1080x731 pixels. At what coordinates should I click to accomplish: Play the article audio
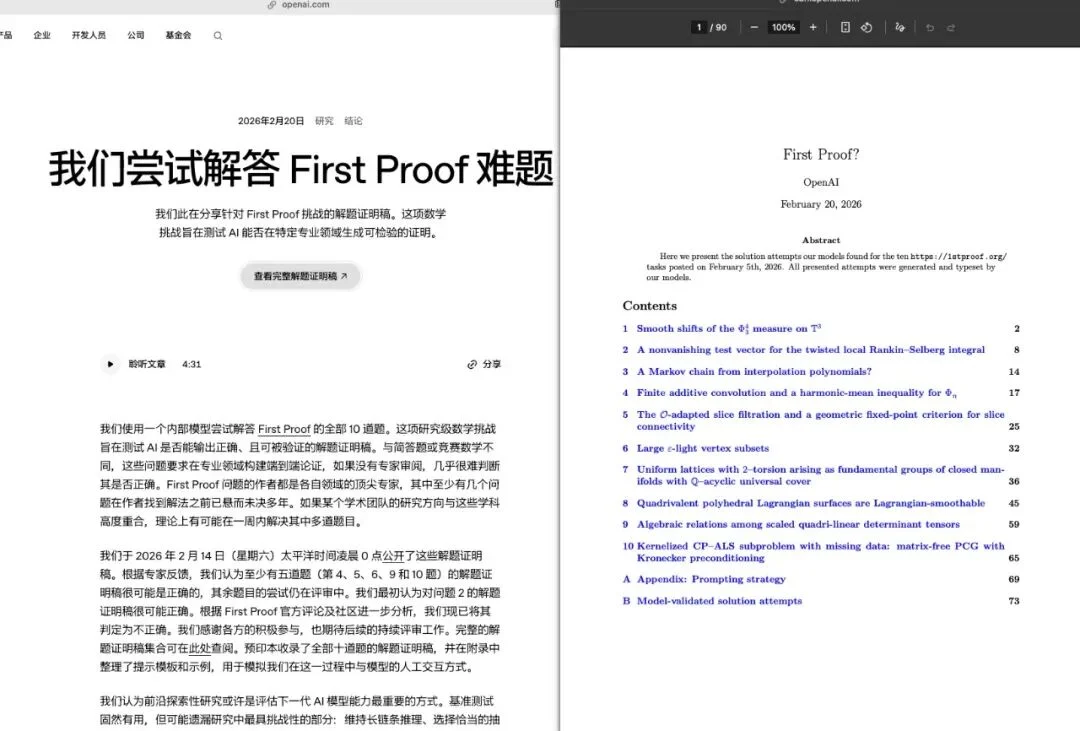(110, 364)
